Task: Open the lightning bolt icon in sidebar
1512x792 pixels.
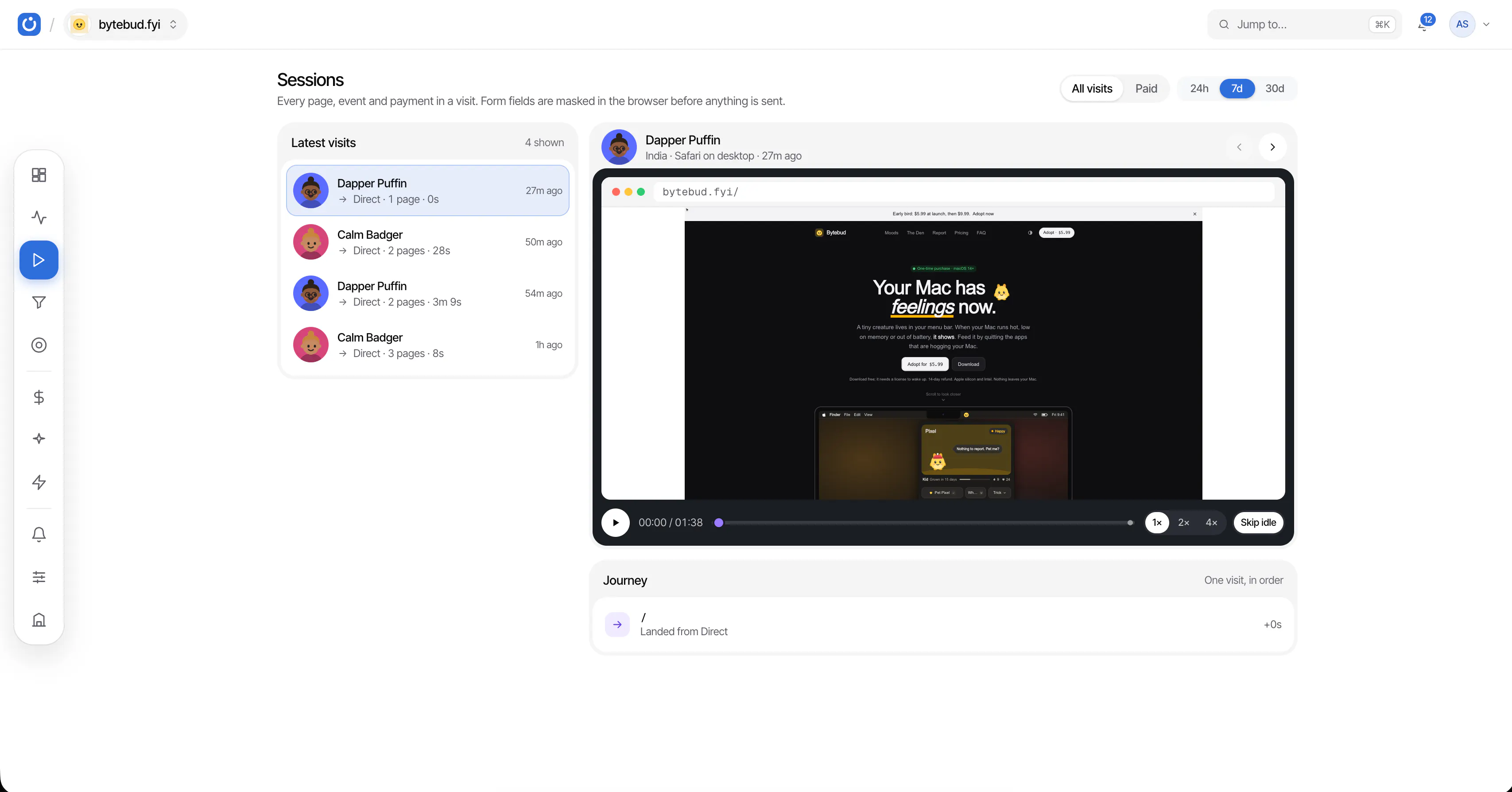Action: 39,482
